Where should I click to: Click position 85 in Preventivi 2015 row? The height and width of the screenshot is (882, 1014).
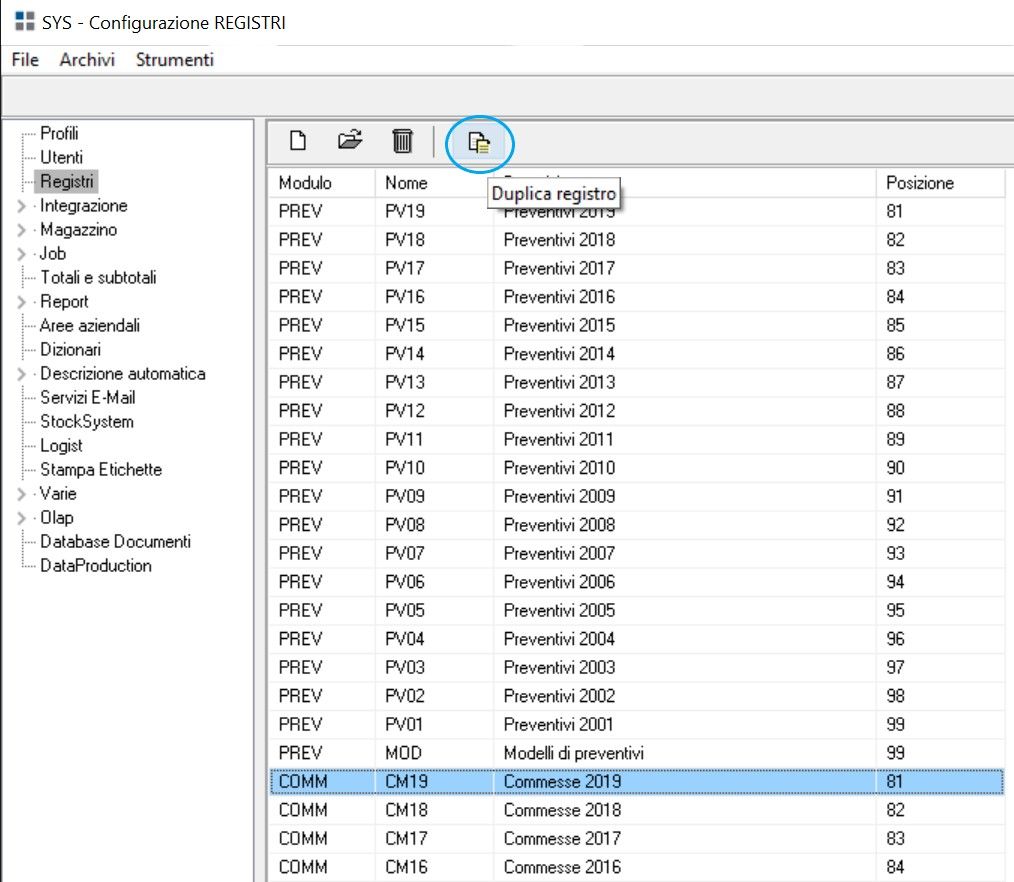click(896, 325)
